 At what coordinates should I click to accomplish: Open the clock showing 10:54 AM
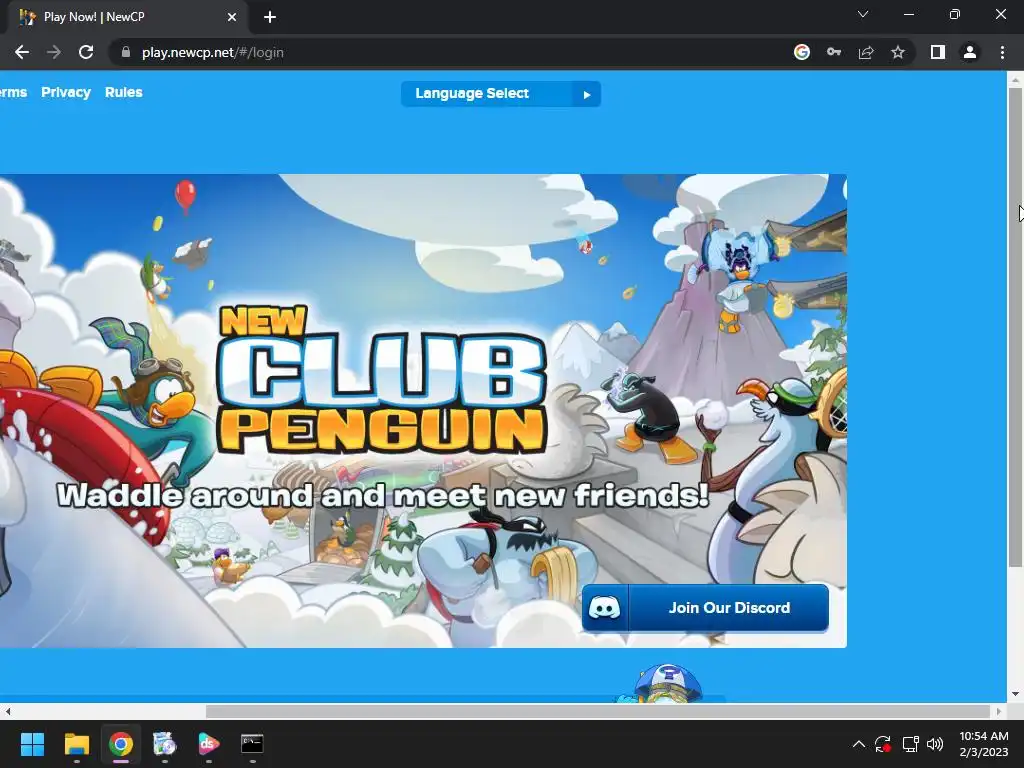tap(984, 744)
